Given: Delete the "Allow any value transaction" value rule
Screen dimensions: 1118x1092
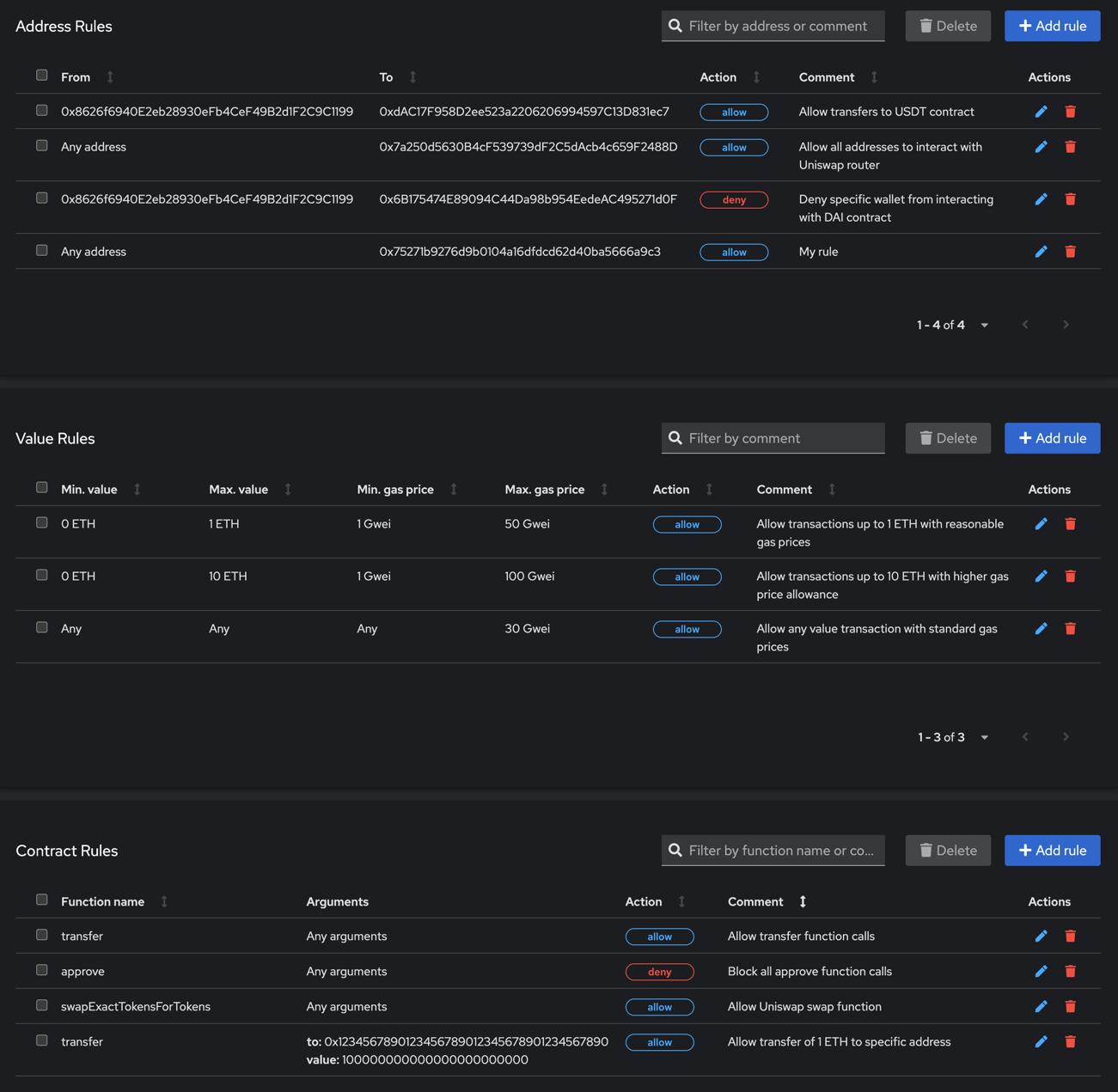Looking at the screenshot, I should coord(1070,628).
